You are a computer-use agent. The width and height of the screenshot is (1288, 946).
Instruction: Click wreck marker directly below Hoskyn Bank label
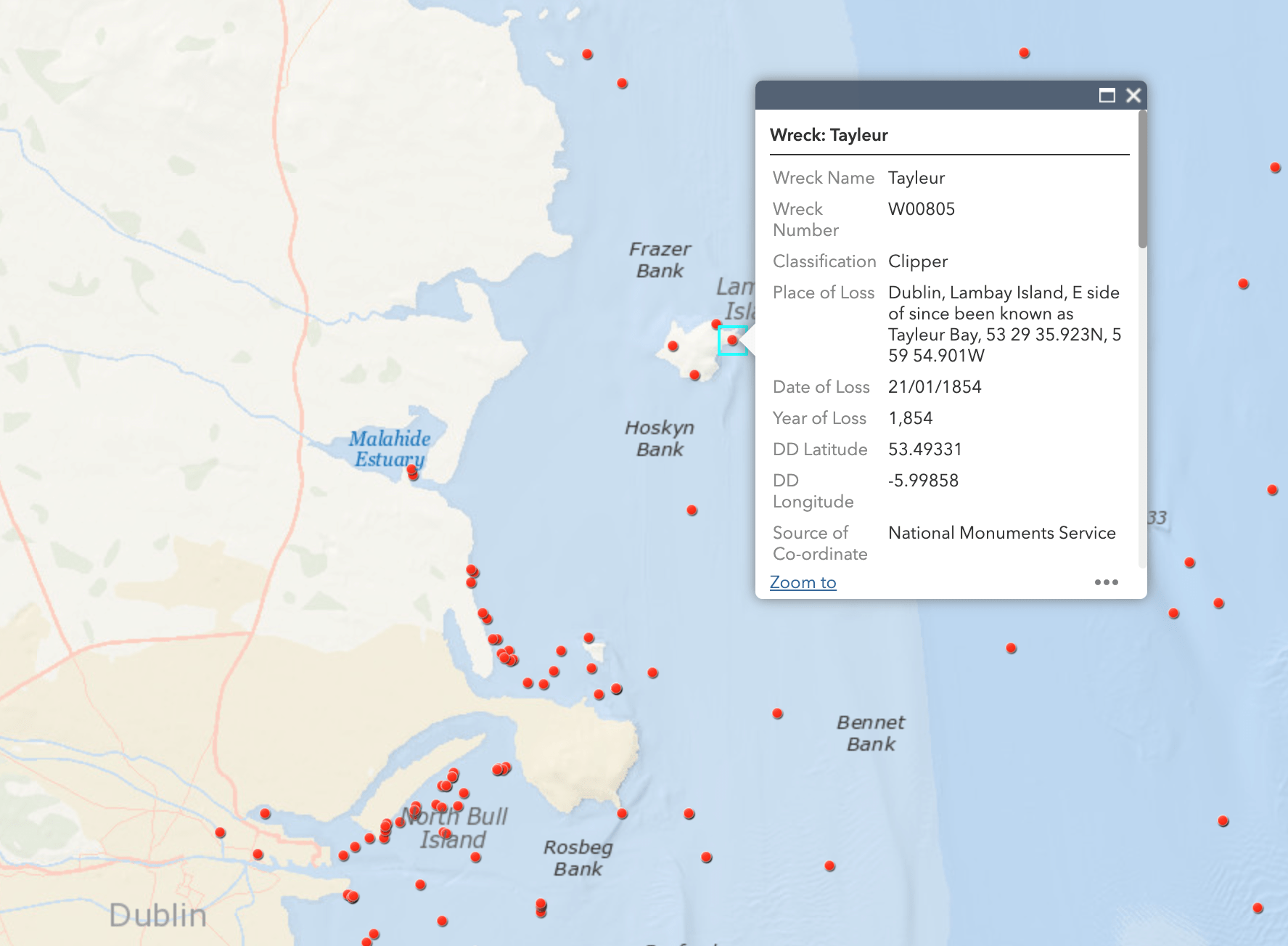692,510
